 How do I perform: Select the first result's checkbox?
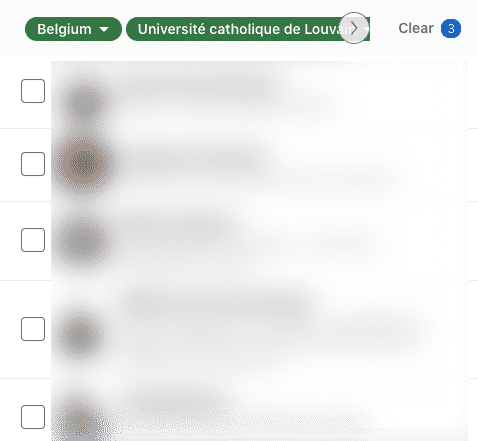click(x=33, y=91)
